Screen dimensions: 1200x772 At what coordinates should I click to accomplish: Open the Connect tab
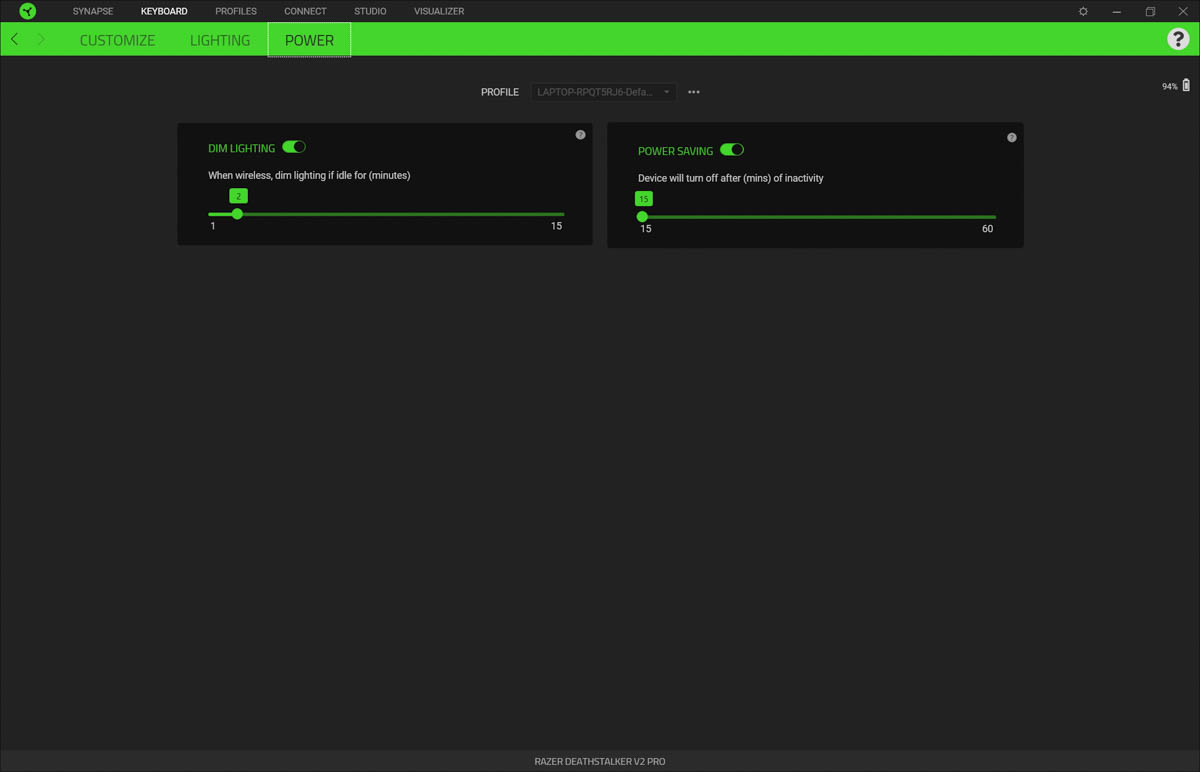[305, 11]
